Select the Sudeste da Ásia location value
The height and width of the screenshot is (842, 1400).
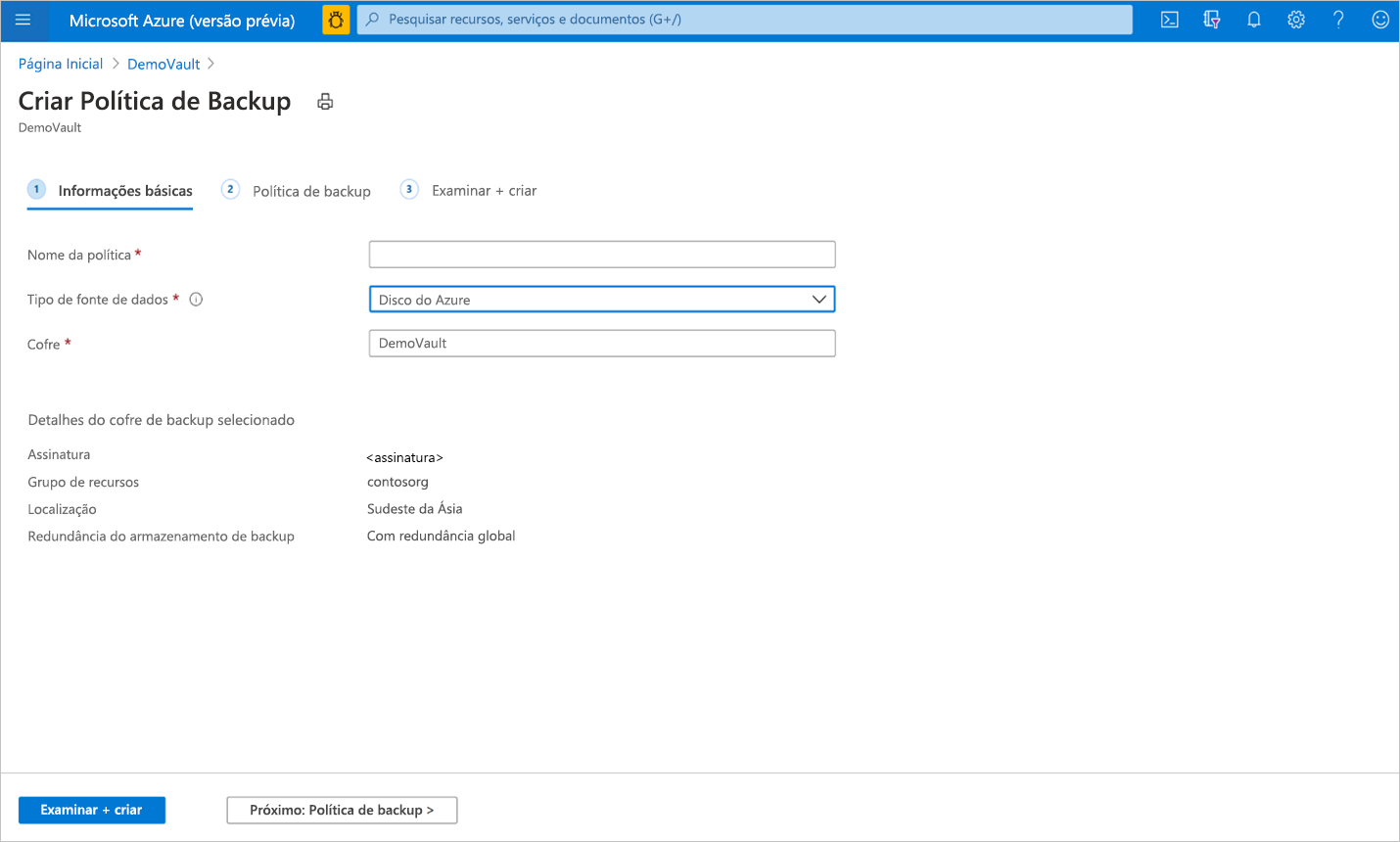[415, 509]
